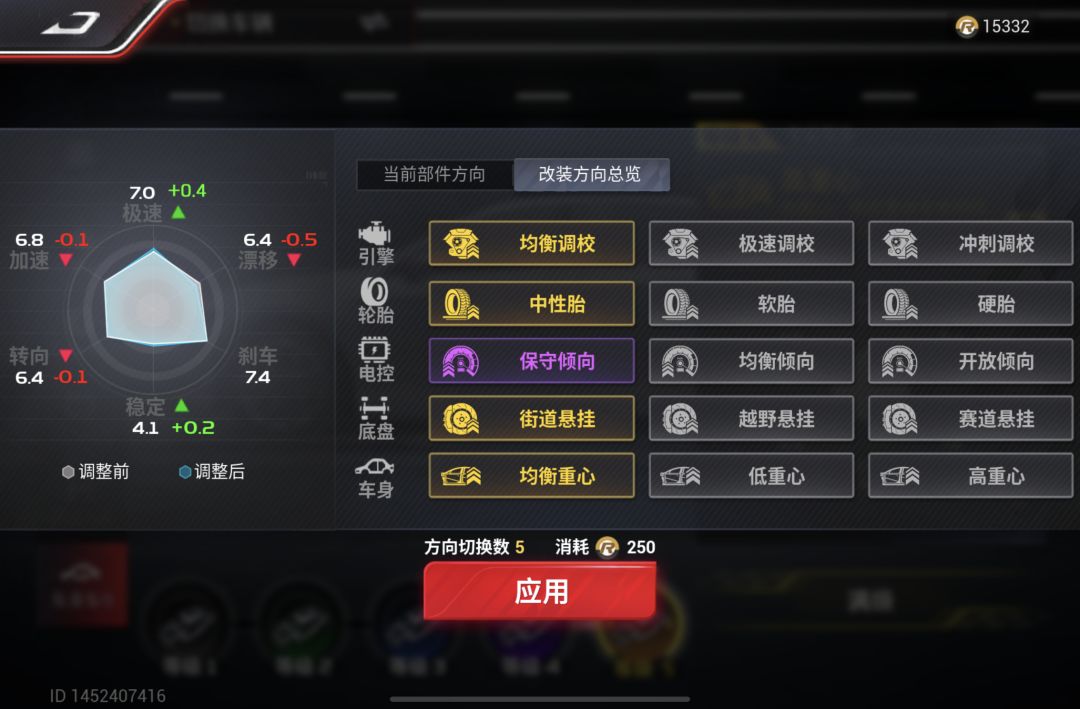Image resolution: width=1080 pixels, height=709 pixels.
Task: Click the red 应用 apply button
Action: click(x=540, y=591)
